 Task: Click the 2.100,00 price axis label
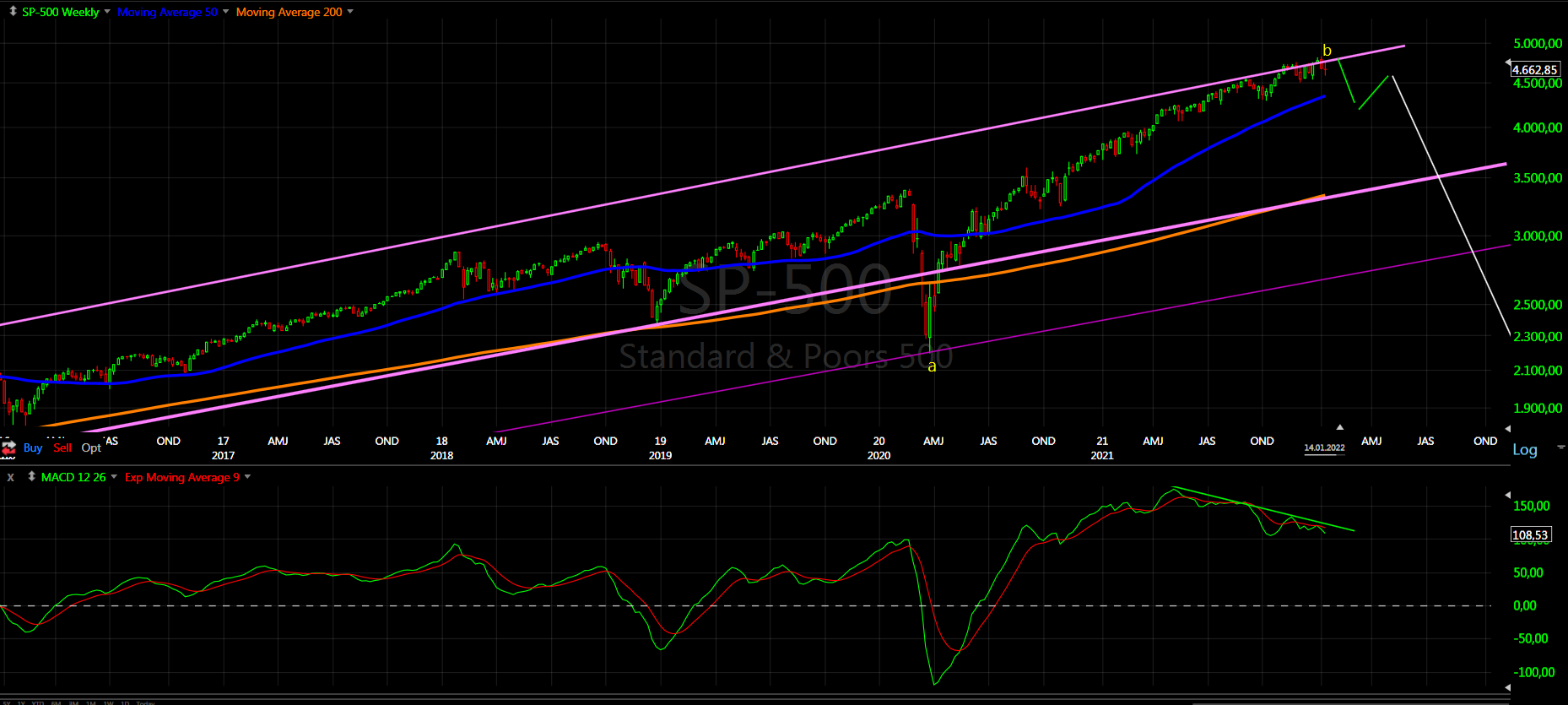[x=1538, y=371]
